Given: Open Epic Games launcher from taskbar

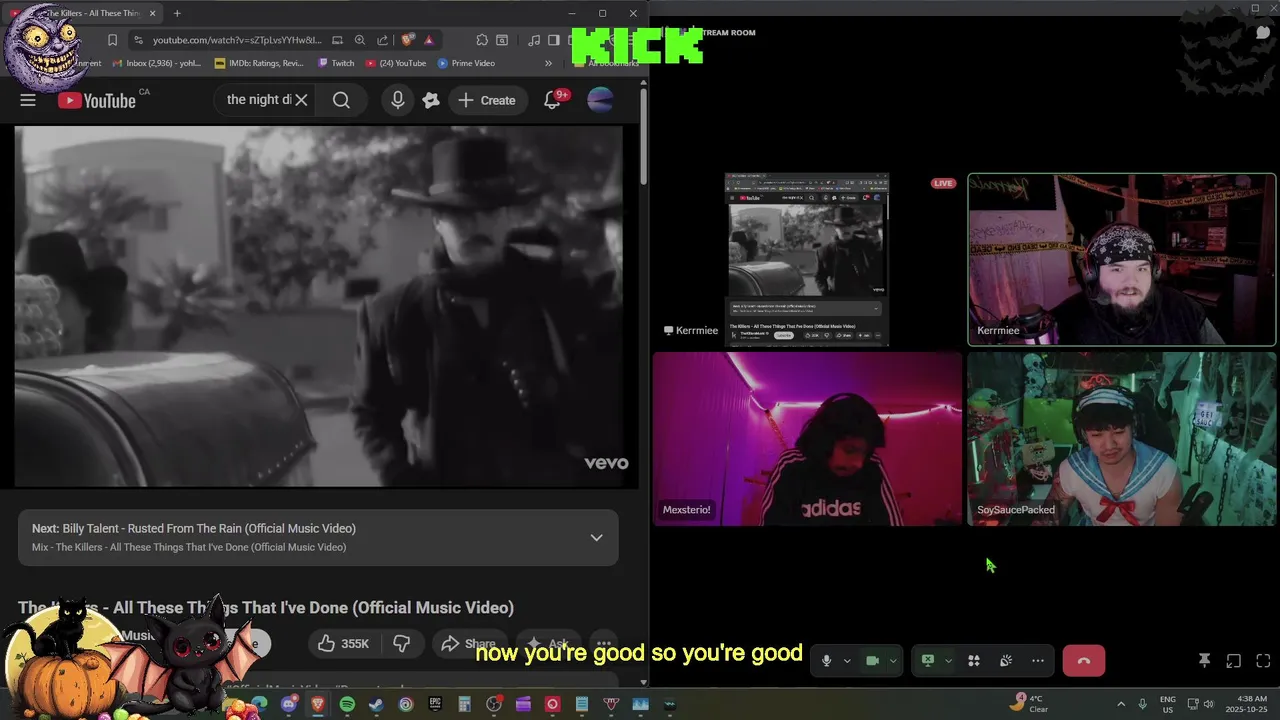Looking at the screenshot, I should coord(435,704).
